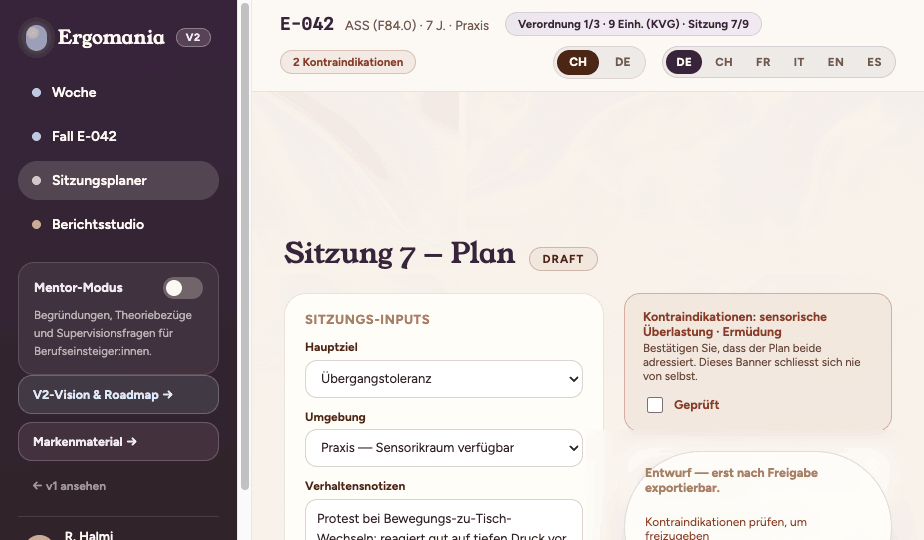Viewport: 924px width, 540px height.
Task: Open the Markenmaterial link
Action: [x=118, y=442]
